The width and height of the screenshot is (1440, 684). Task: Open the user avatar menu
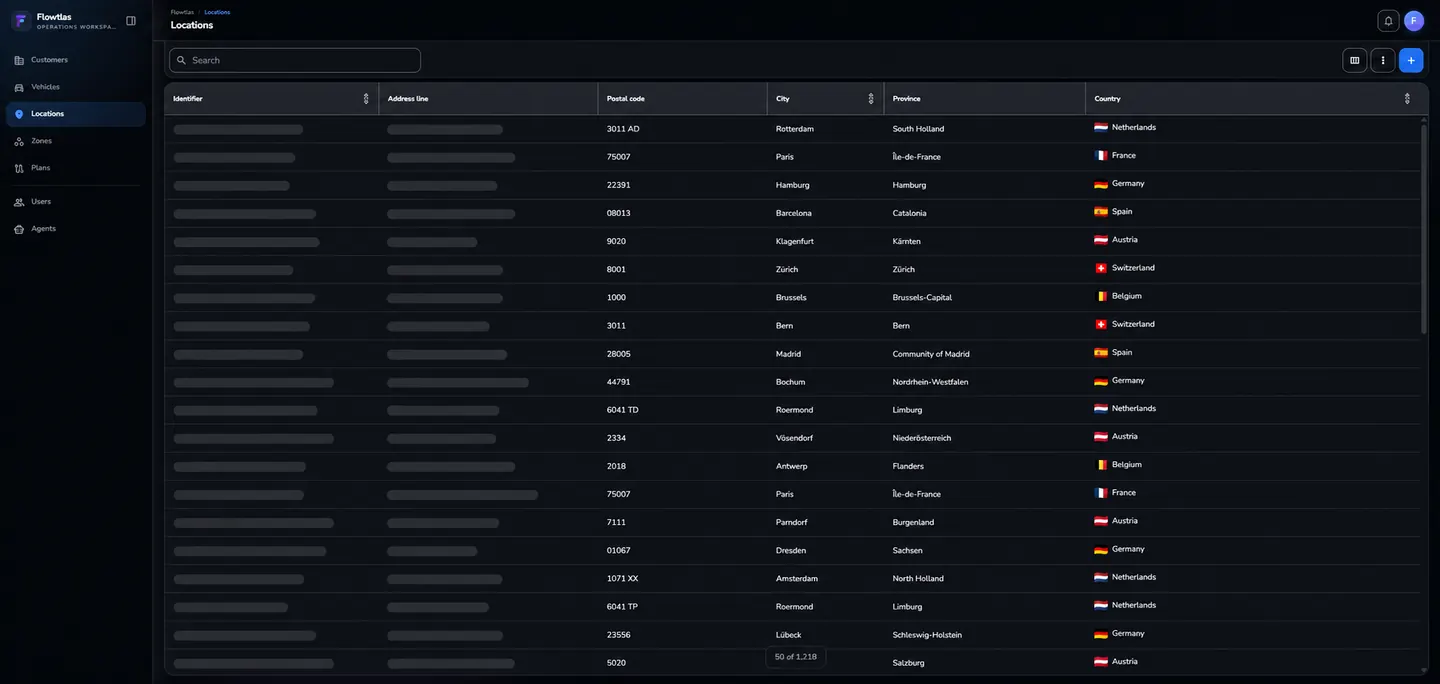pos(1414,21)
